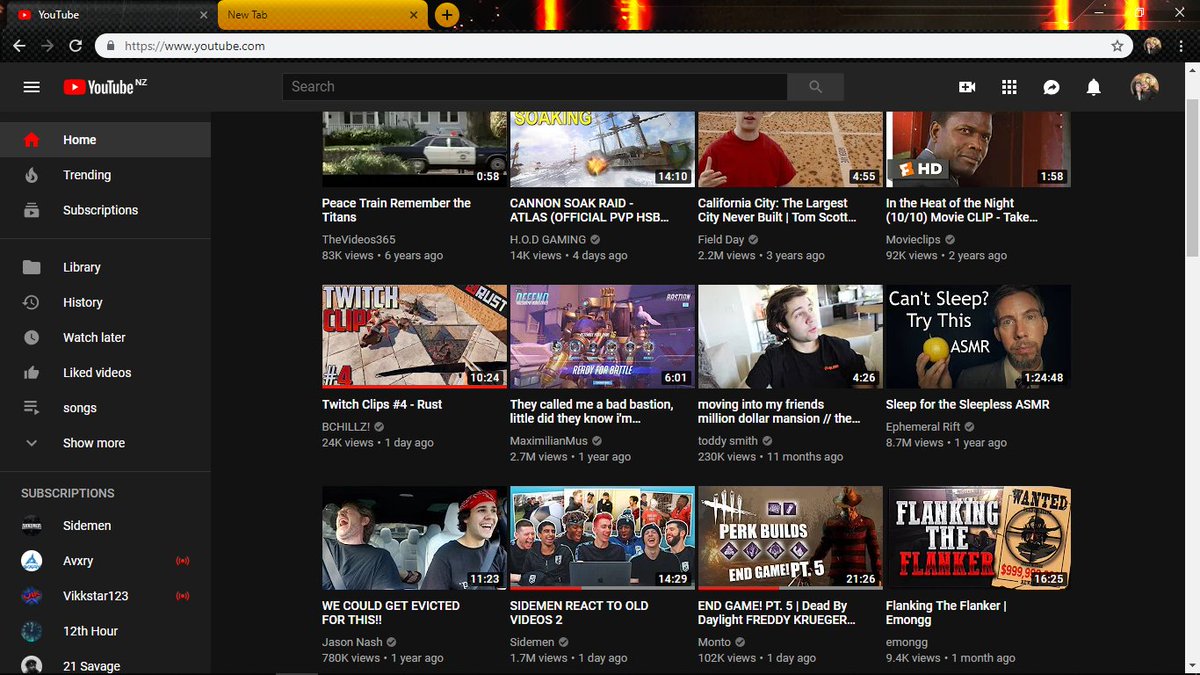Screen dimensions: 1200x675
Task: Close the YouTube browser tab
Action: pos(204,15)
